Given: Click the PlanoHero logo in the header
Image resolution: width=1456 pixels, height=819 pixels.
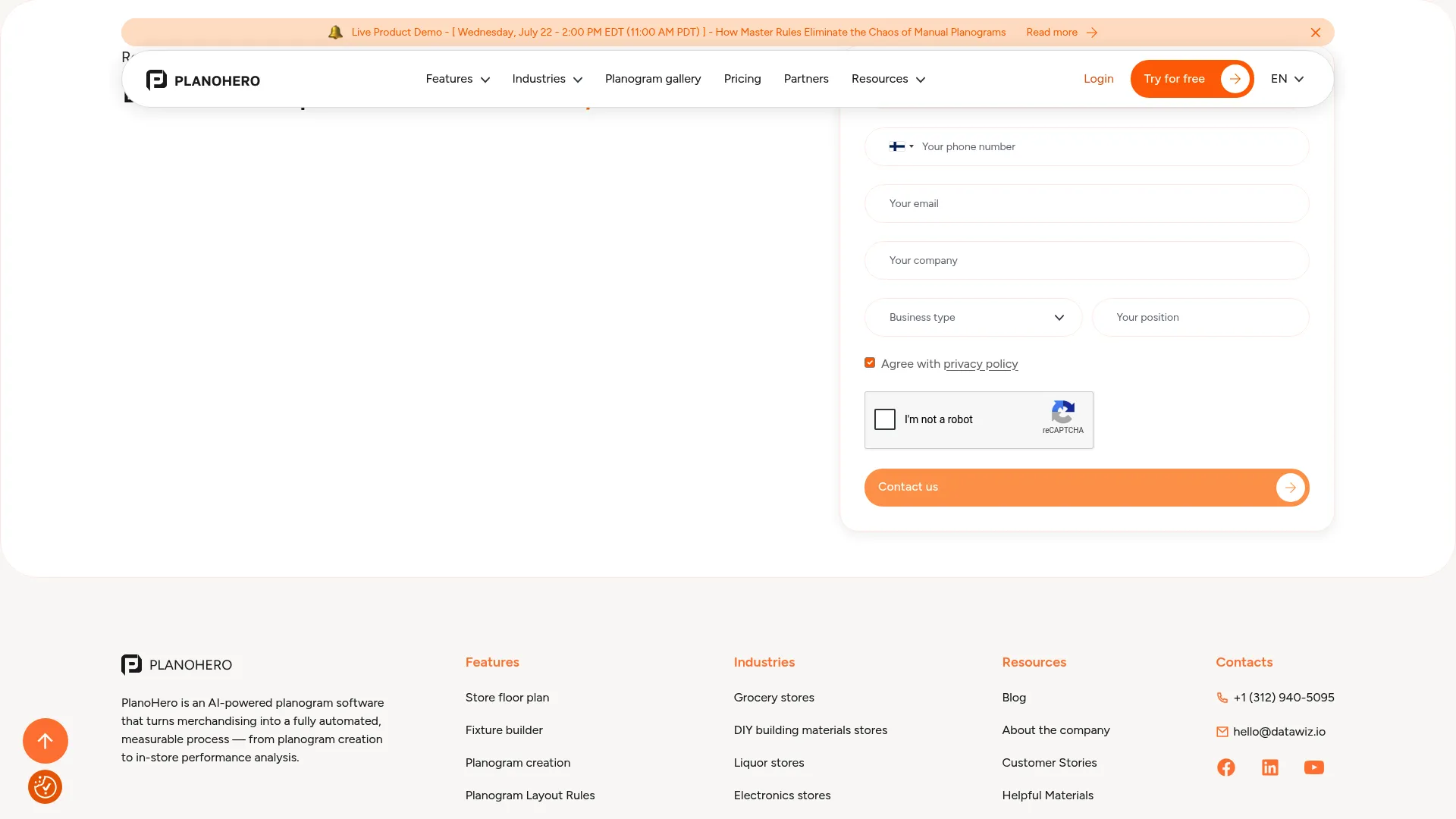Looking at the screenshot, I should tap(202, 80).
